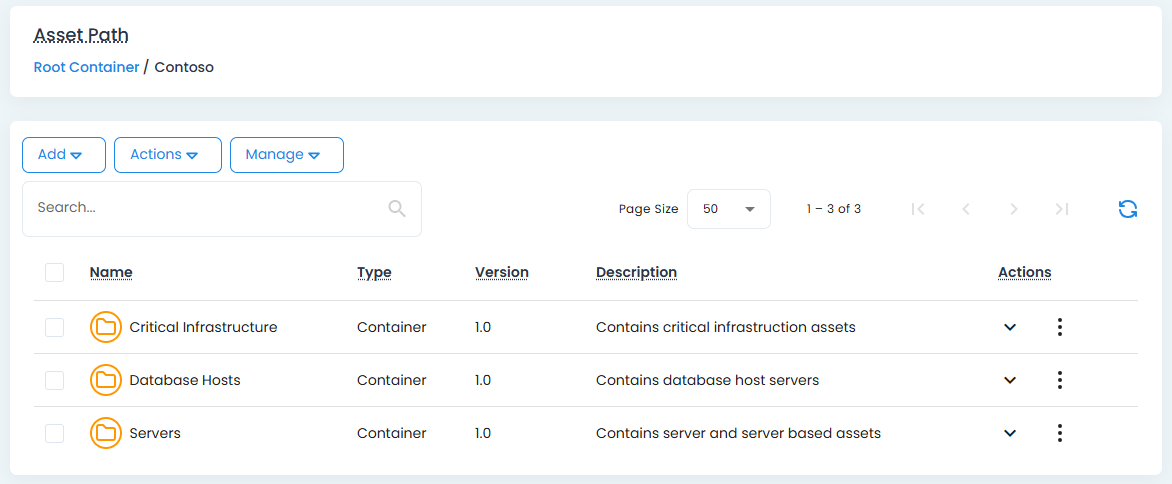Sort the table by Name column

click(111, 272)
